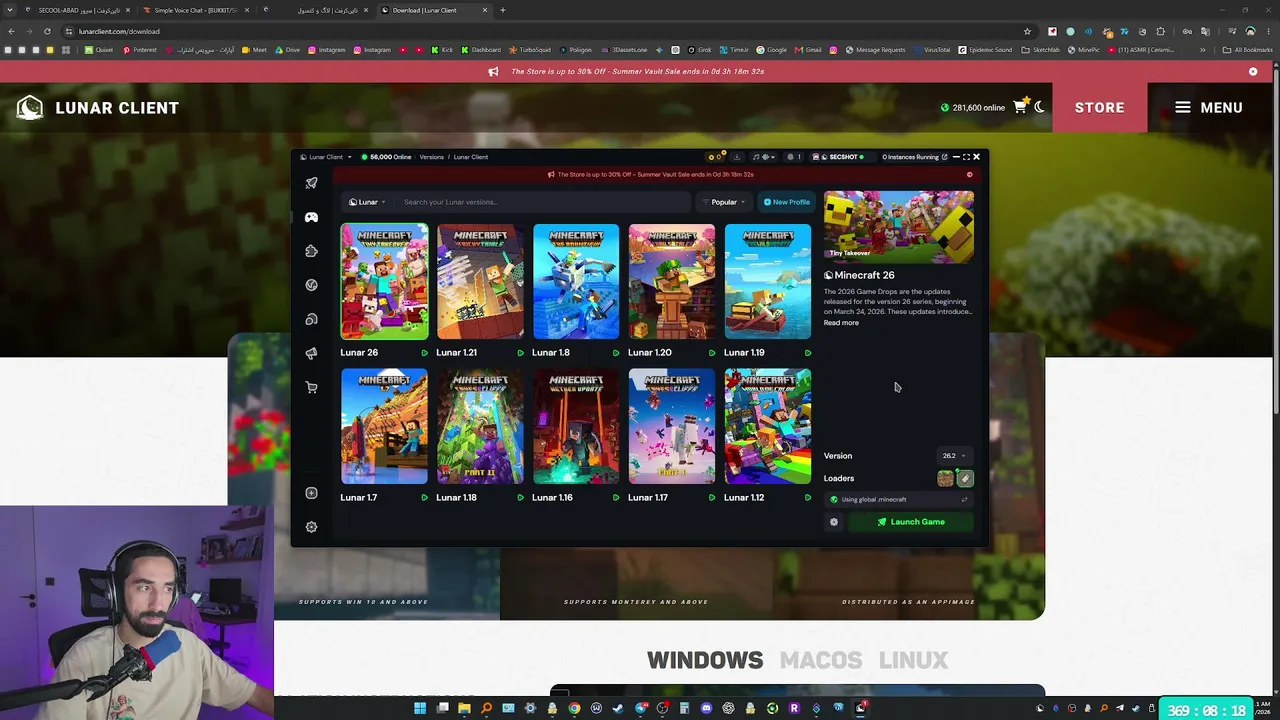Toggle website dark mode moon icon

(1040, 107)
